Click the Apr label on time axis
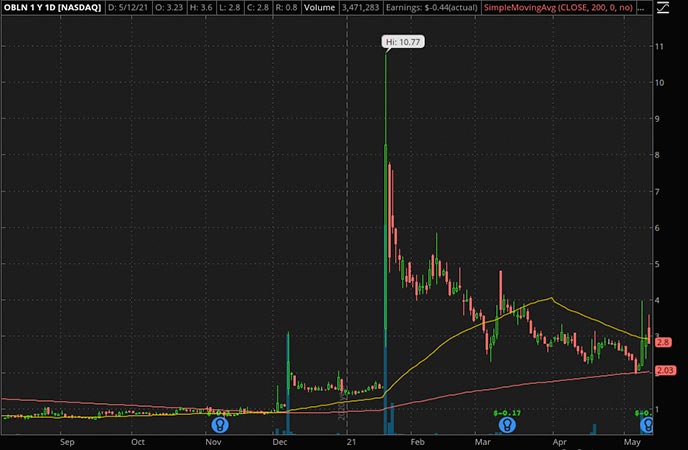This screenshot has width=688, height=450. coord(559,442)
